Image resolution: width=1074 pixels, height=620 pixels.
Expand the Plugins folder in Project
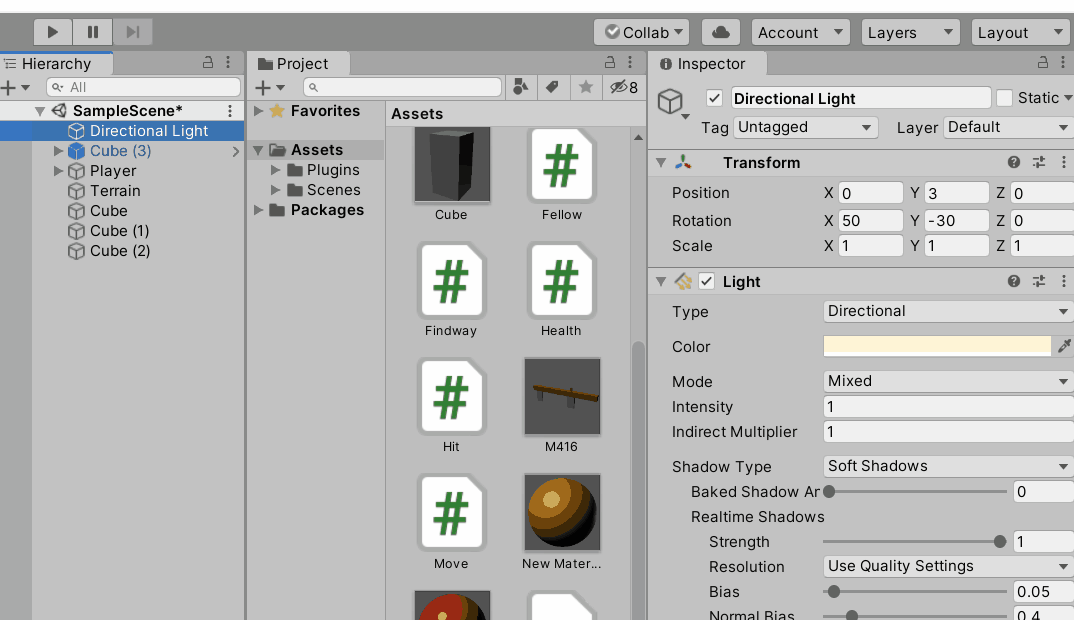[x=277, y=170]
